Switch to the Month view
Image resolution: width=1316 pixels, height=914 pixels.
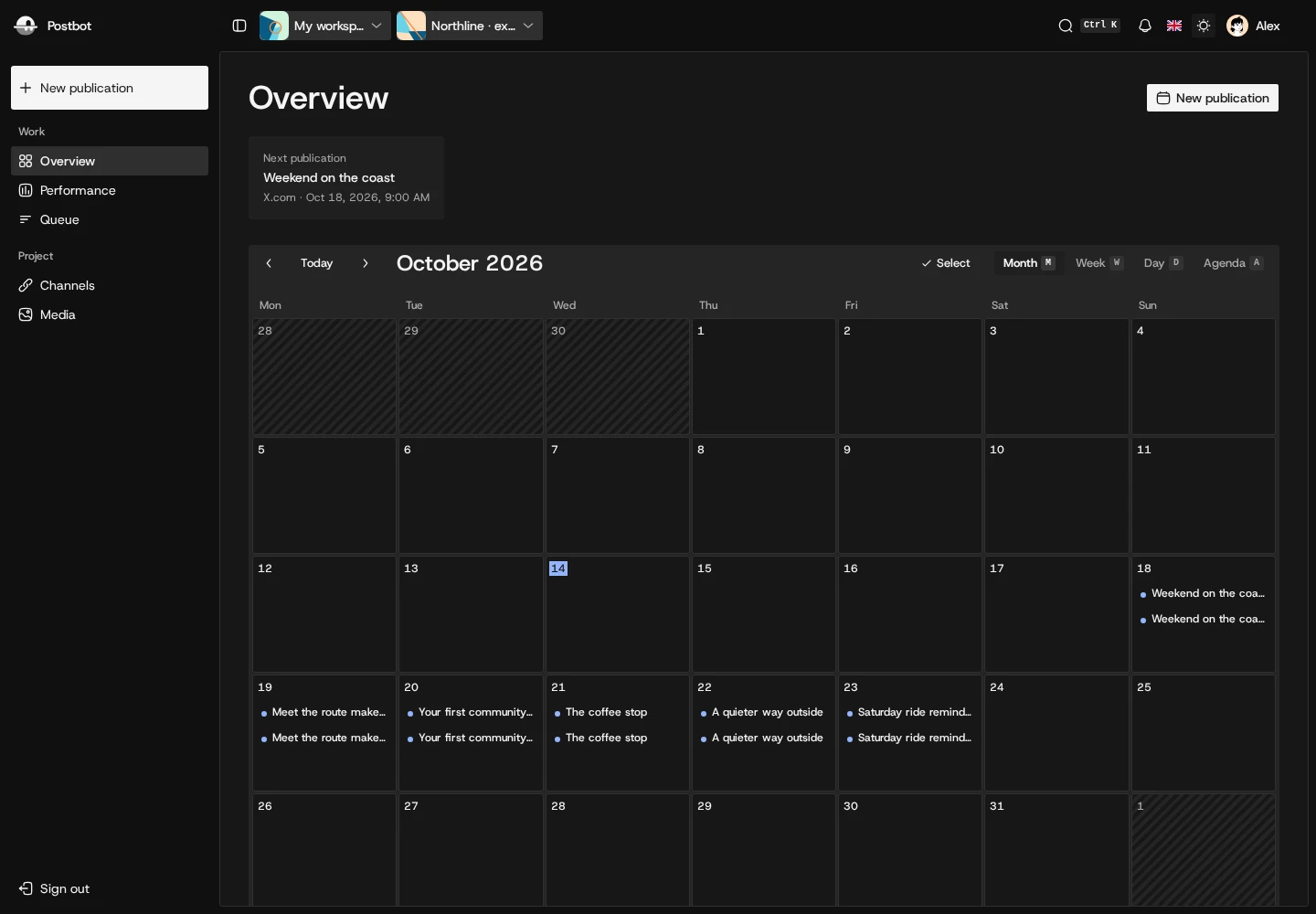tap(1028, 263)
